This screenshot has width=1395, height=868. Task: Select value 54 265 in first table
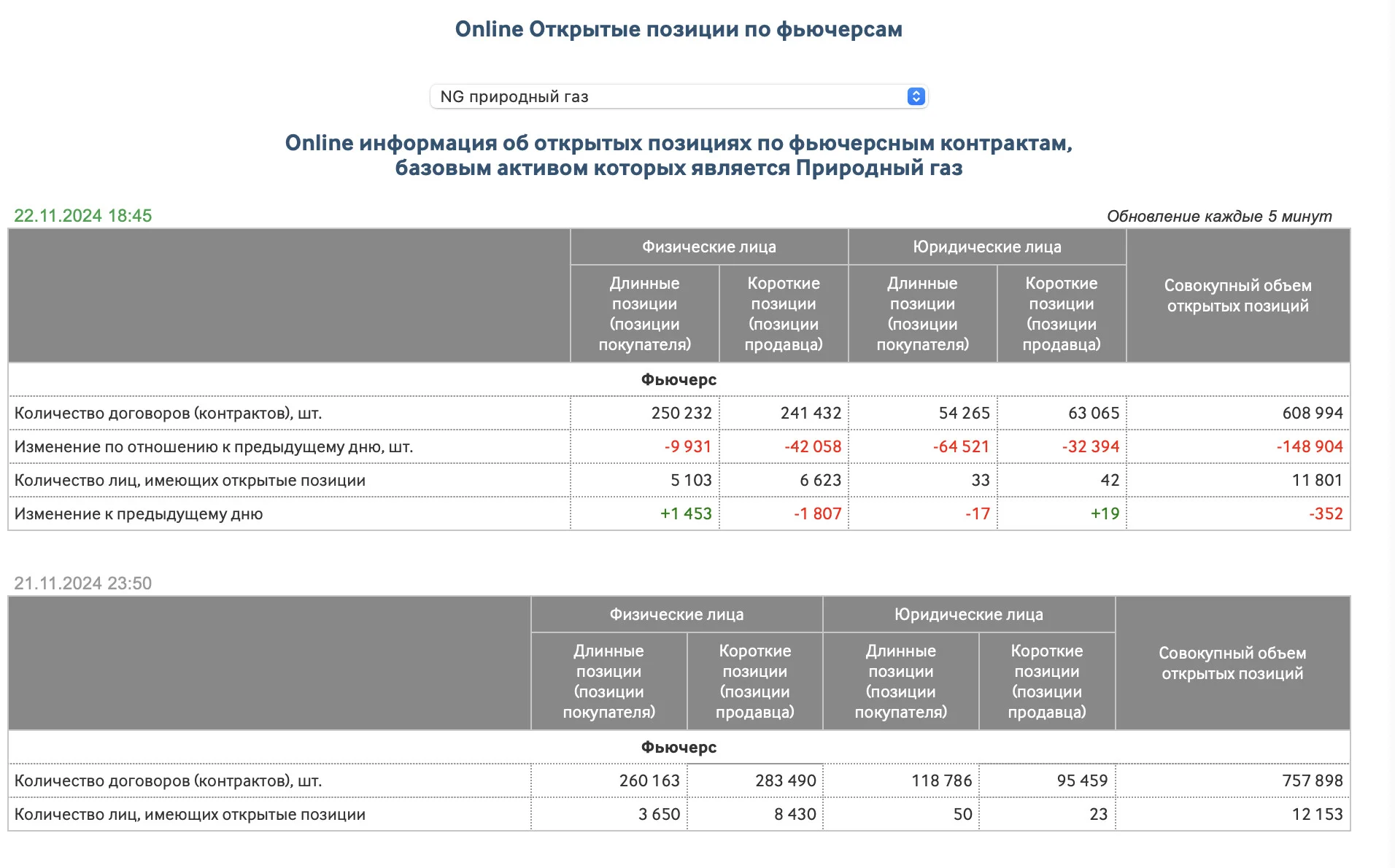point(964,413)
